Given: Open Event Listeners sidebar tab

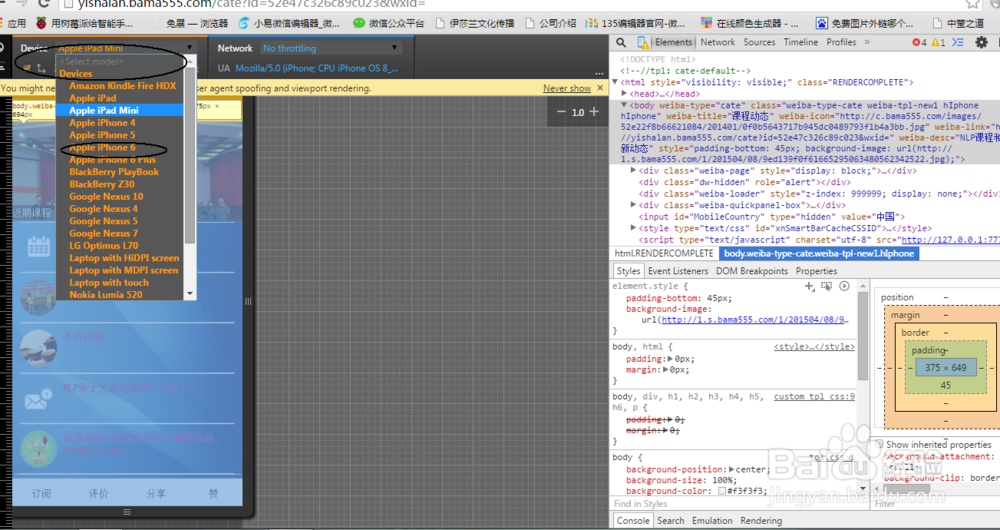Looking at the screenshot, I should click(678, 271).
